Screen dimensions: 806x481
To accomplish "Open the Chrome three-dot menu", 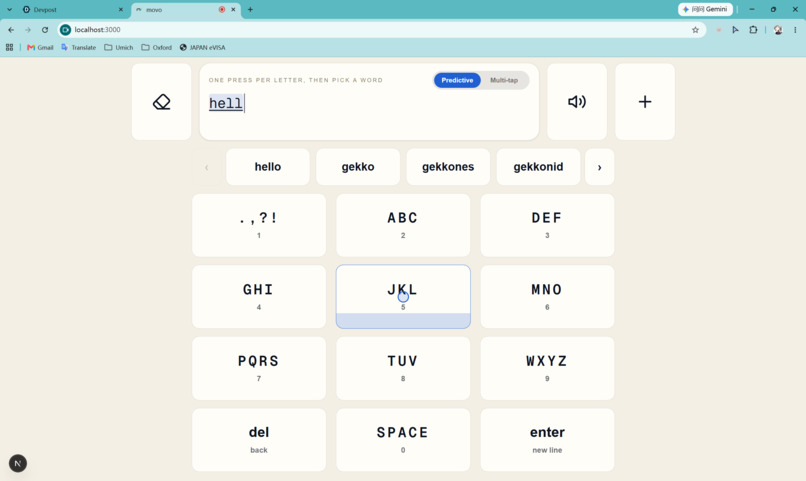I will 795,30.
